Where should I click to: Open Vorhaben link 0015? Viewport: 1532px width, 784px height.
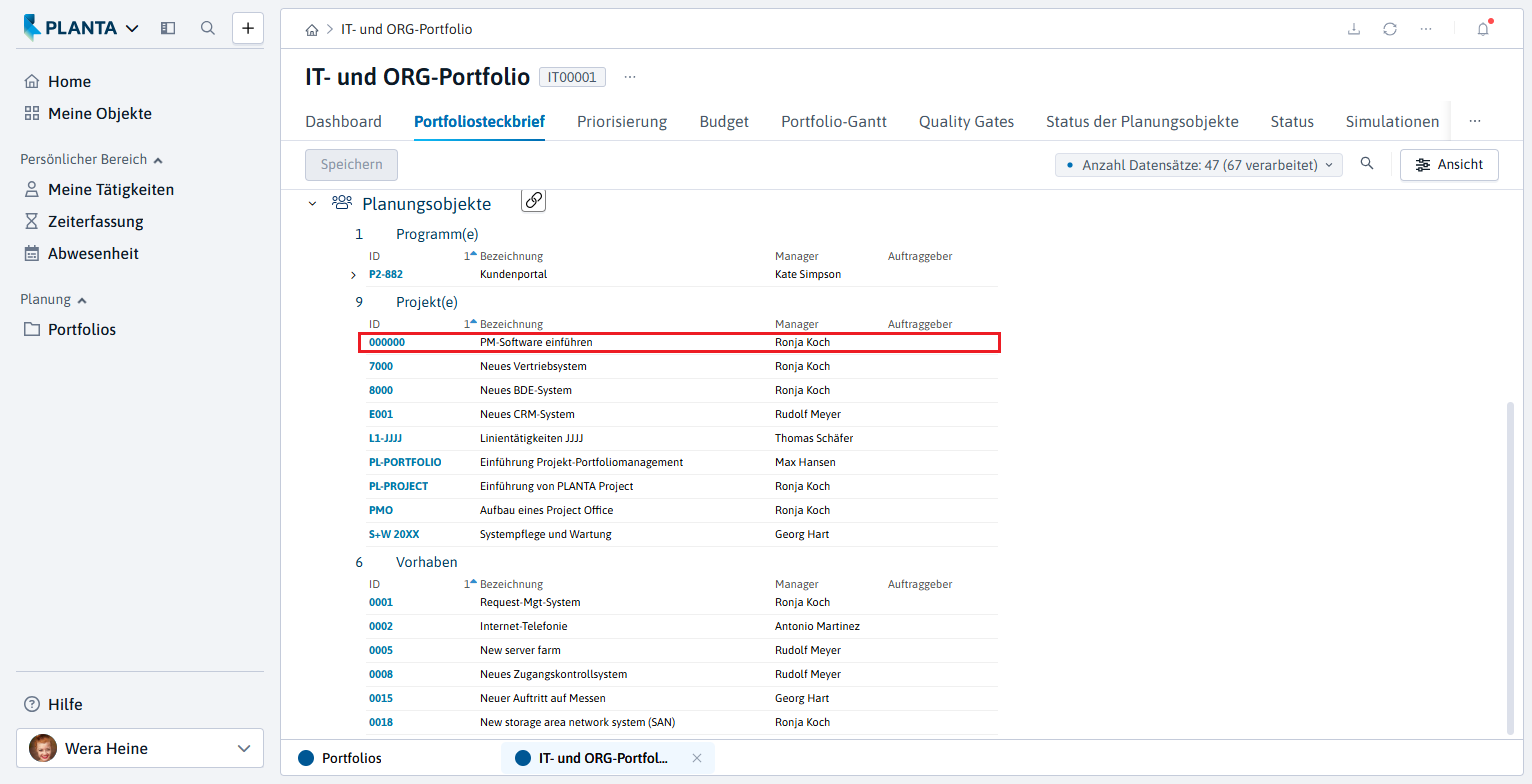[x=381, y=698]
